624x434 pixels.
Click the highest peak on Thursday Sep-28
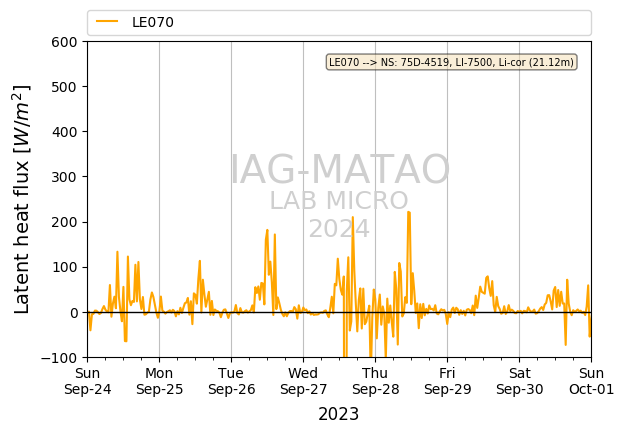pos(409,213)
